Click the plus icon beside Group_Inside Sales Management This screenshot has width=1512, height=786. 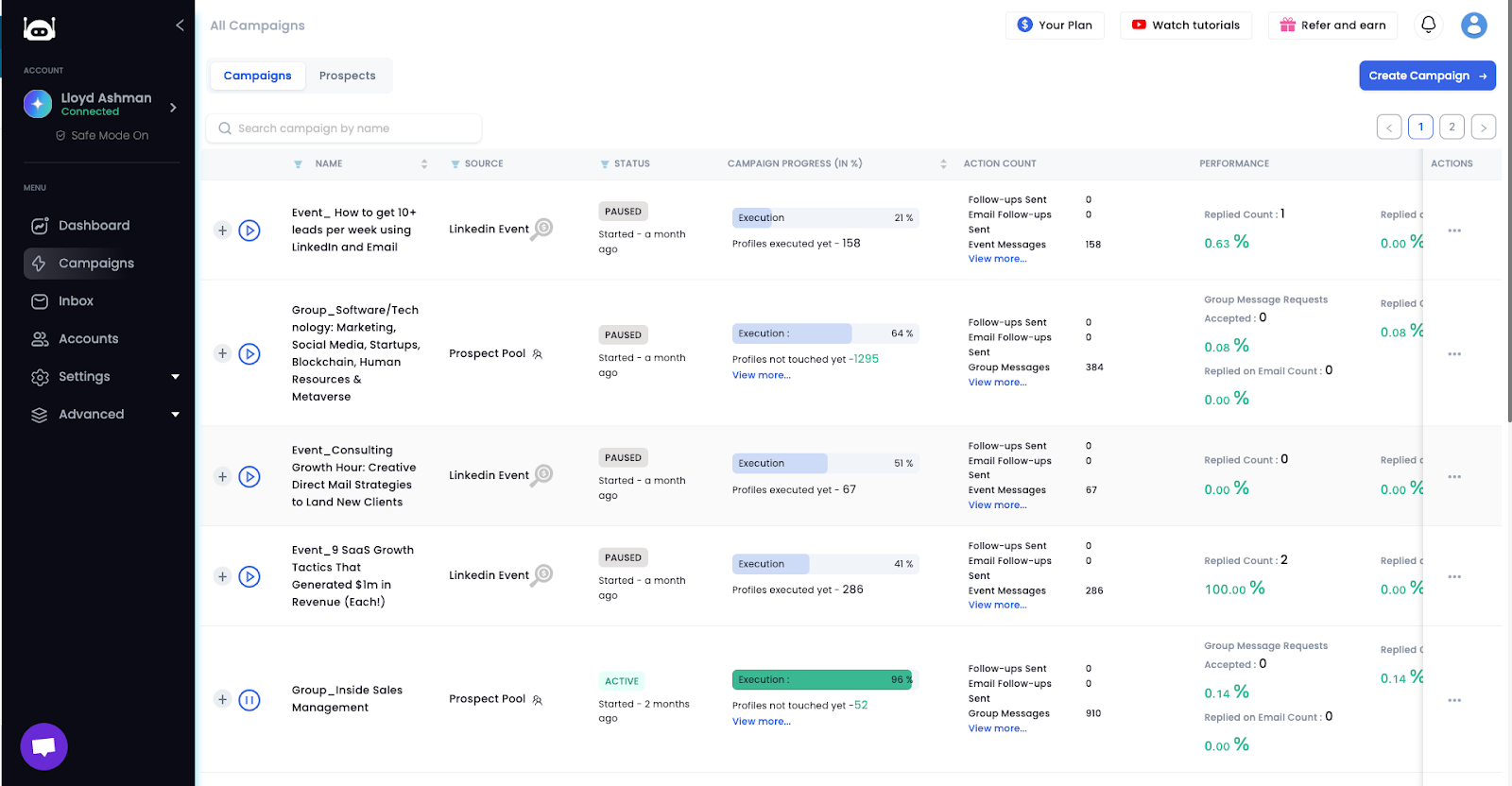222,700
